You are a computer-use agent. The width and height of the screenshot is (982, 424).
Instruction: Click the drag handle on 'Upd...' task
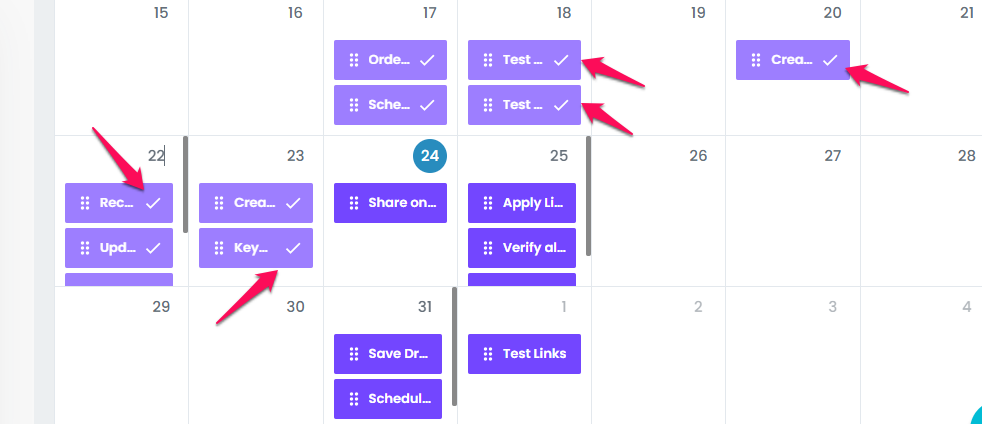coord(85,248)
